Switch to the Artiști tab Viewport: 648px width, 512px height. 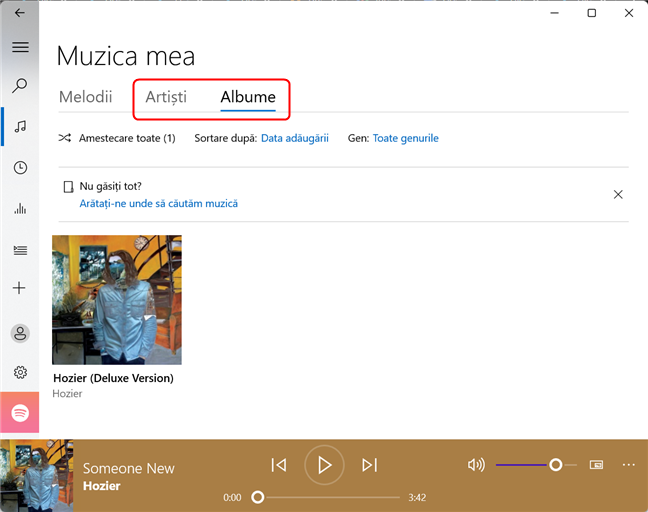pos(166,97)
